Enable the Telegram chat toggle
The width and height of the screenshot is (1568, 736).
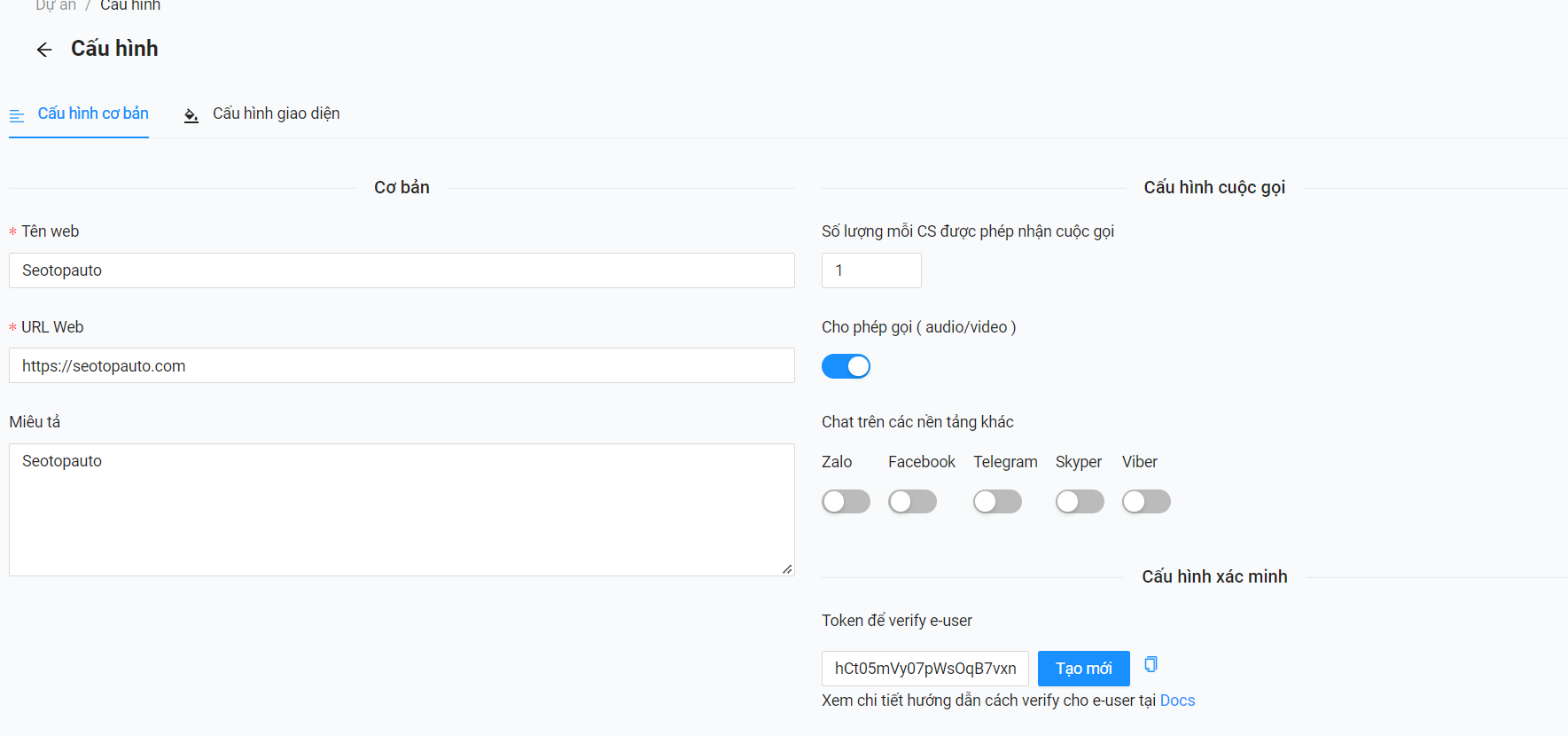[997, 502]
